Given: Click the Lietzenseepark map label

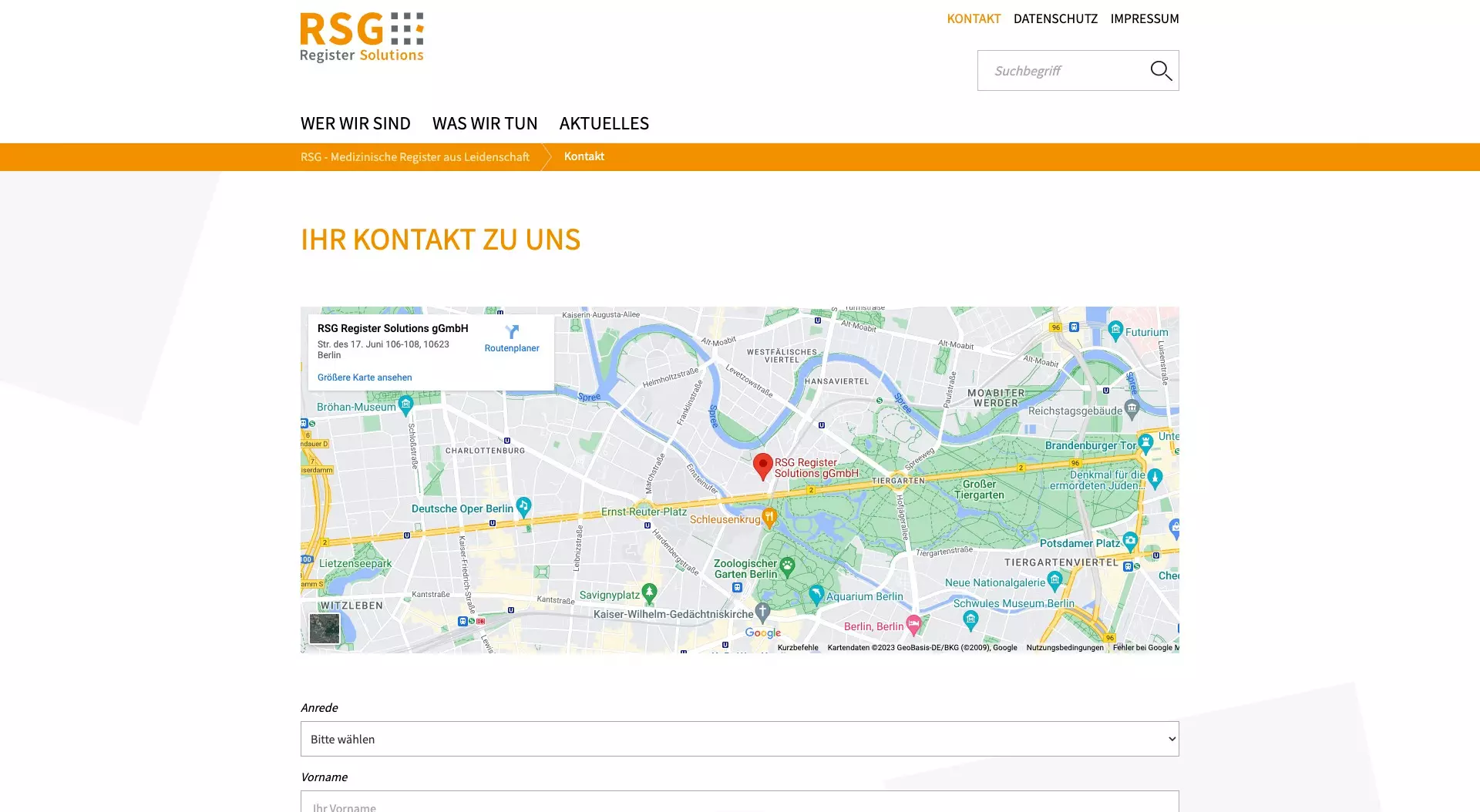Looking at the screenshot, I should (x=355, y=564).
